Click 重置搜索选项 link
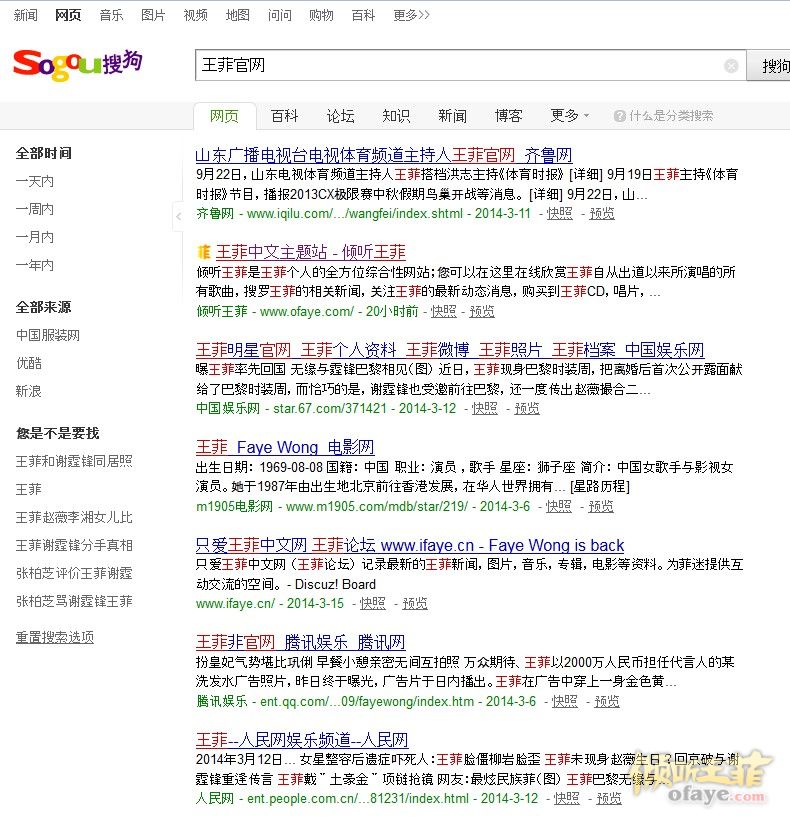The width and height of the screenshot is (790, 820). click(55, 637)
